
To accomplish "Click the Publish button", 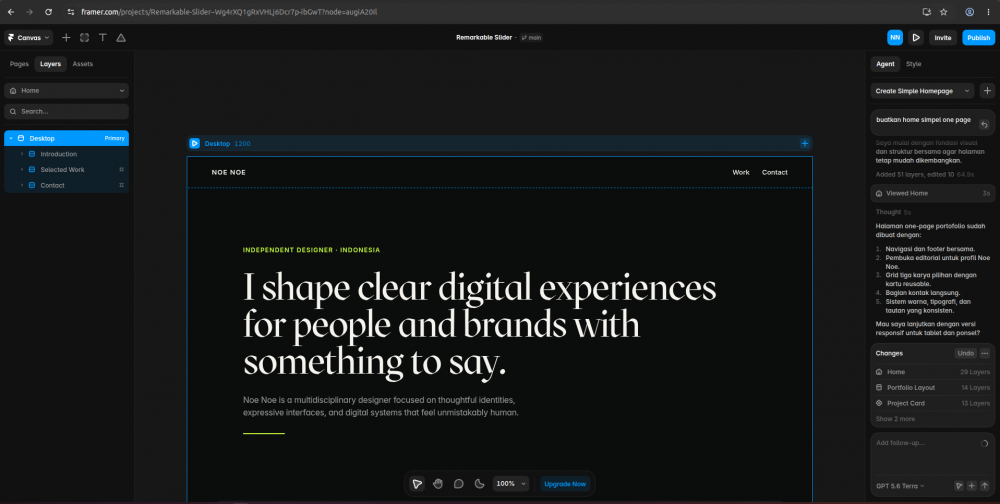I will point(978,38).
